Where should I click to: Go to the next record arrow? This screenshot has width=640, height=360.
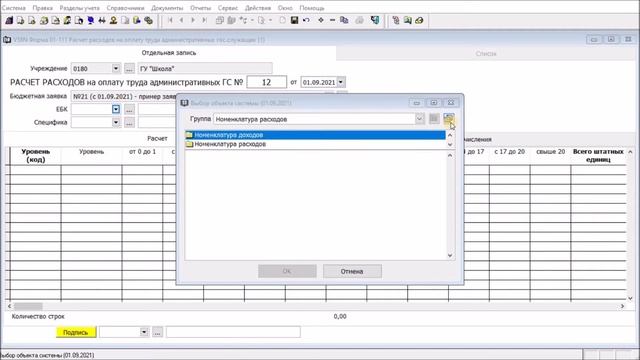coord(193,20)
